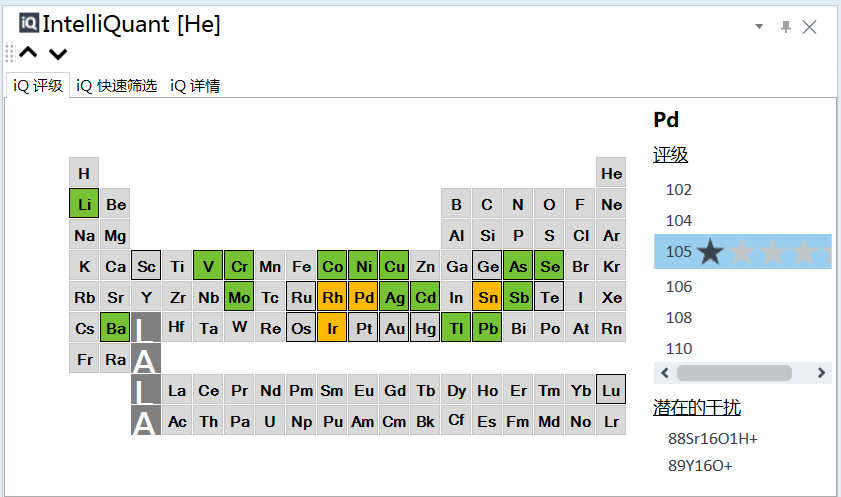The height and width of the screenshot is (497, 841).
Task: Click the Hg element tile
Action: click(x=425, y=328)
